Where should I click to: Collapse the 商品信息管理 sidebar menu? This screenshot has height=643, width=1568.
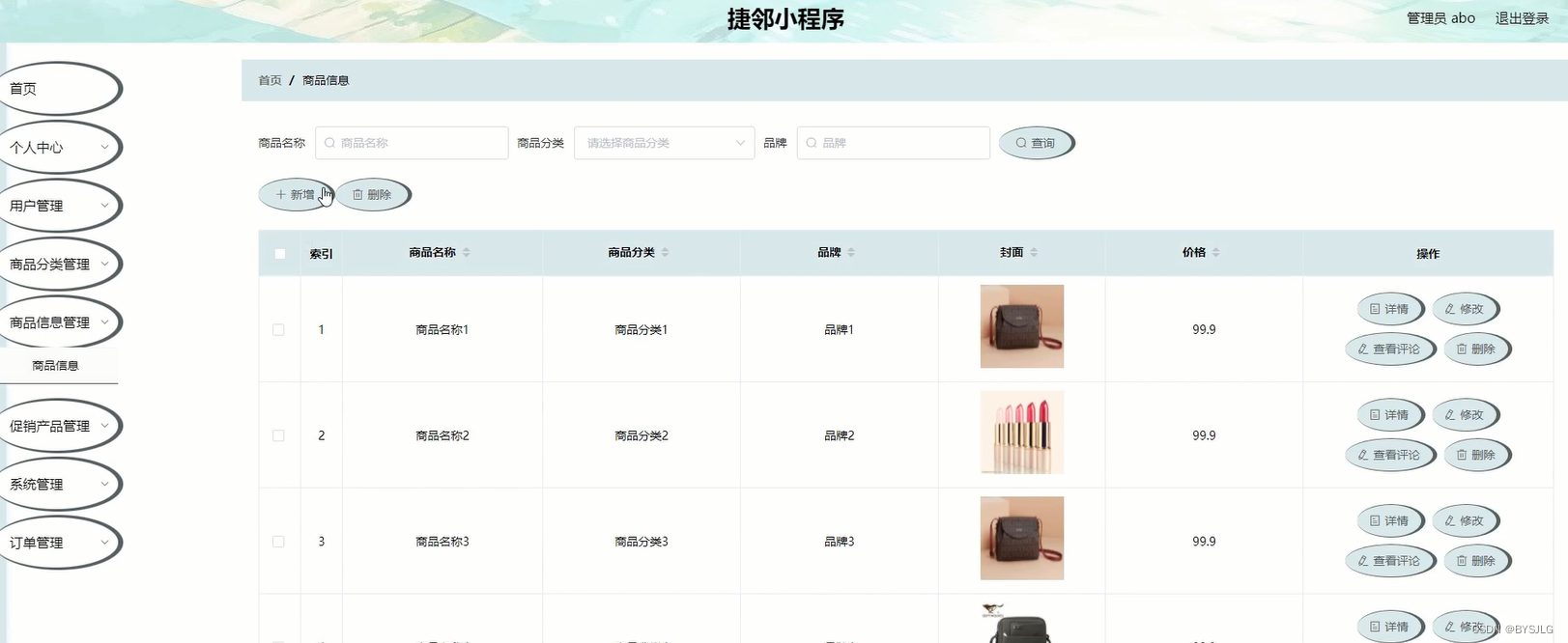(60, 322)
